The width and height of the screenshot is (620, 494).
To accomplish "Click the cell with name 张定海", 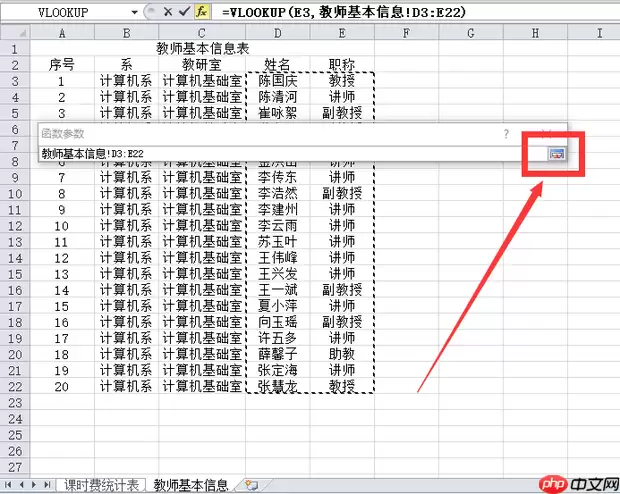I will click(278, 371).
